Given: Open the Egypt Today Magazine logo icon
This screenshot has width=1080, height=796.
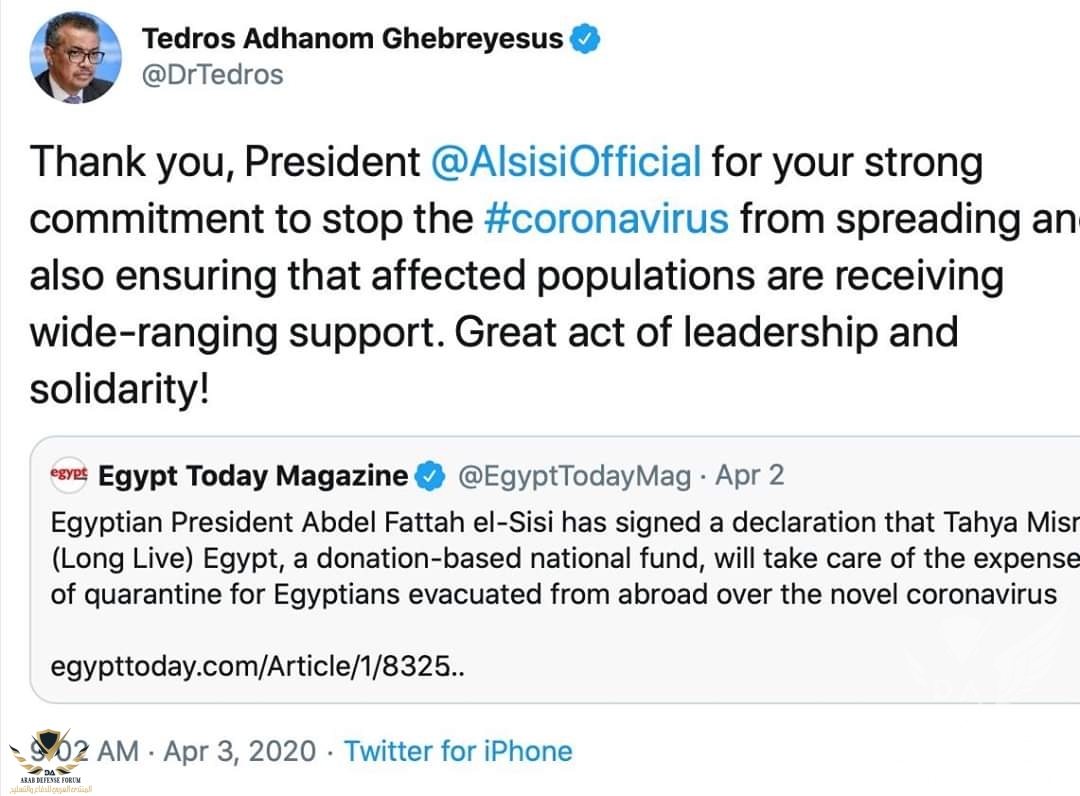Looking at the screenshot, I should coord(69,476).
